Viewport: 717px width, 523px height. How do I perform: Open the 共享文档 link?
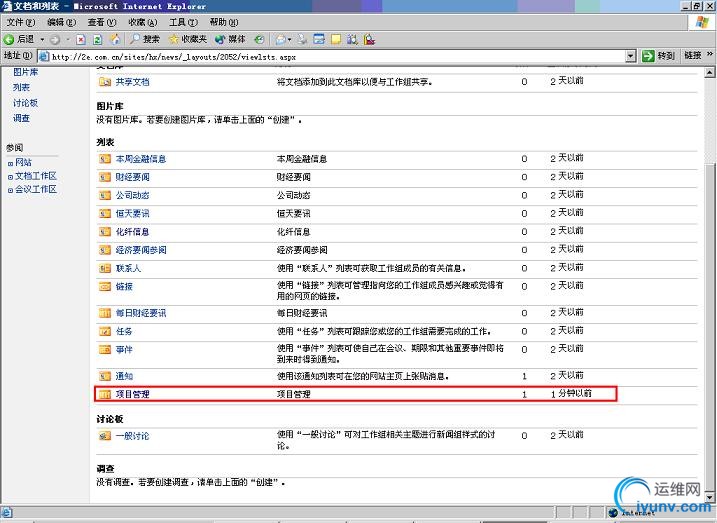tap(132, 82)
